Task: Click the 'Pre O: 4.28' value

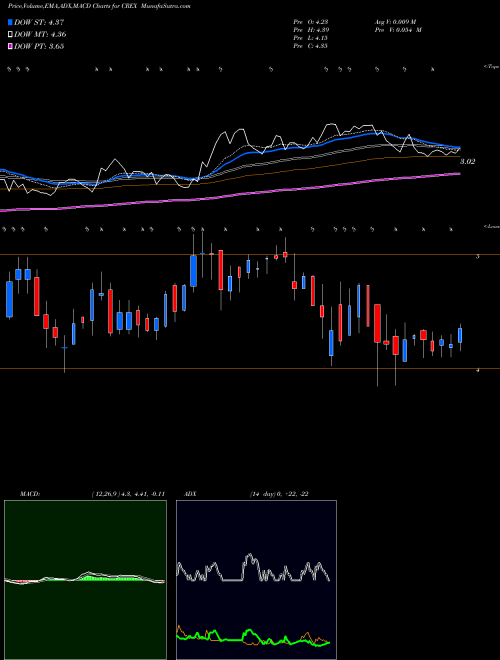Action: tap(311, 22)
